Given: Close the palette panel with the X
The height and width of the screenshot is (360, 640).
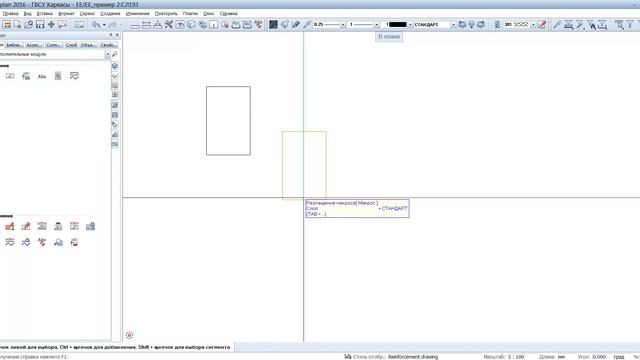Looking at the screenshot, I should tap(118, 36).
